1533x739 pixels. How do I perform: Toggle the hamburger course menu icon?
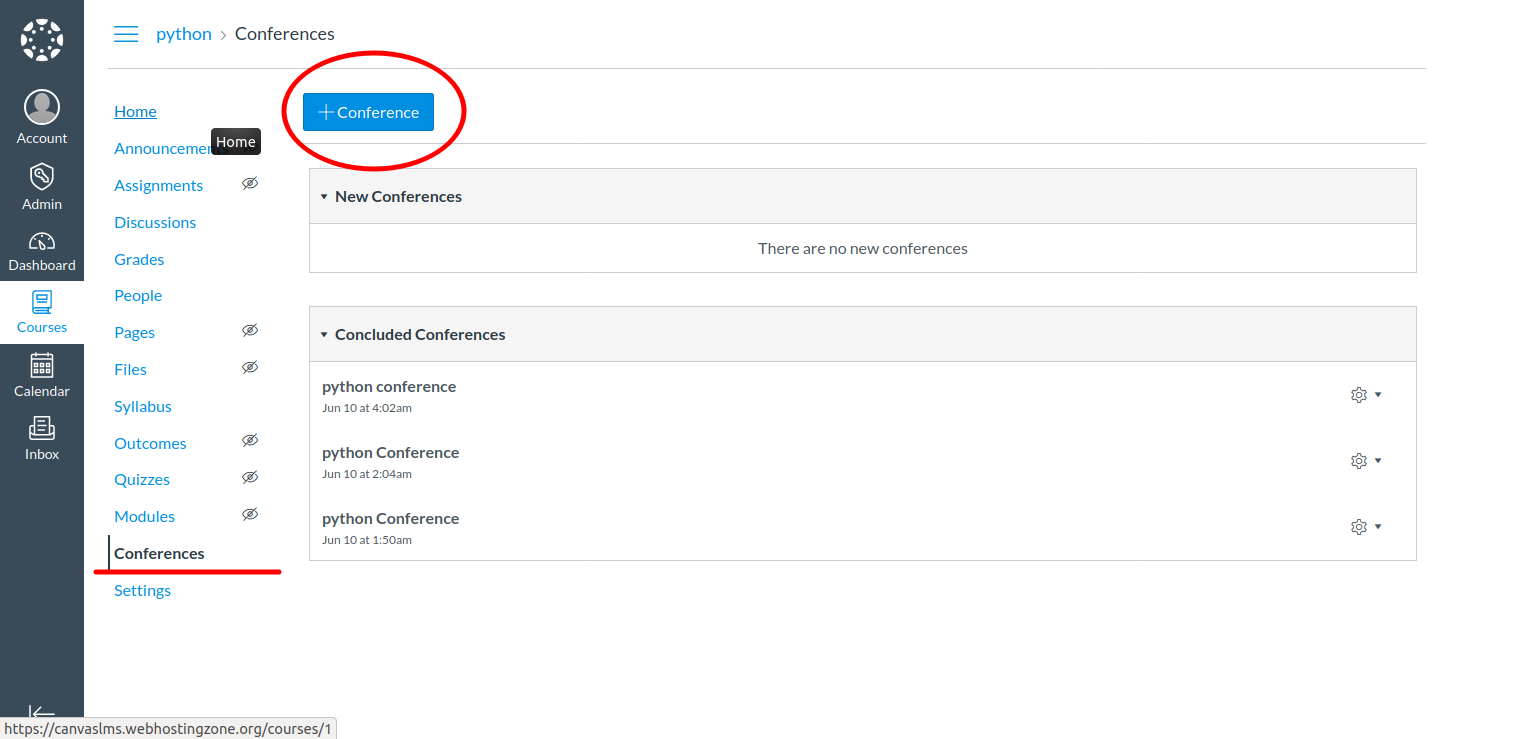pos(126,34)
